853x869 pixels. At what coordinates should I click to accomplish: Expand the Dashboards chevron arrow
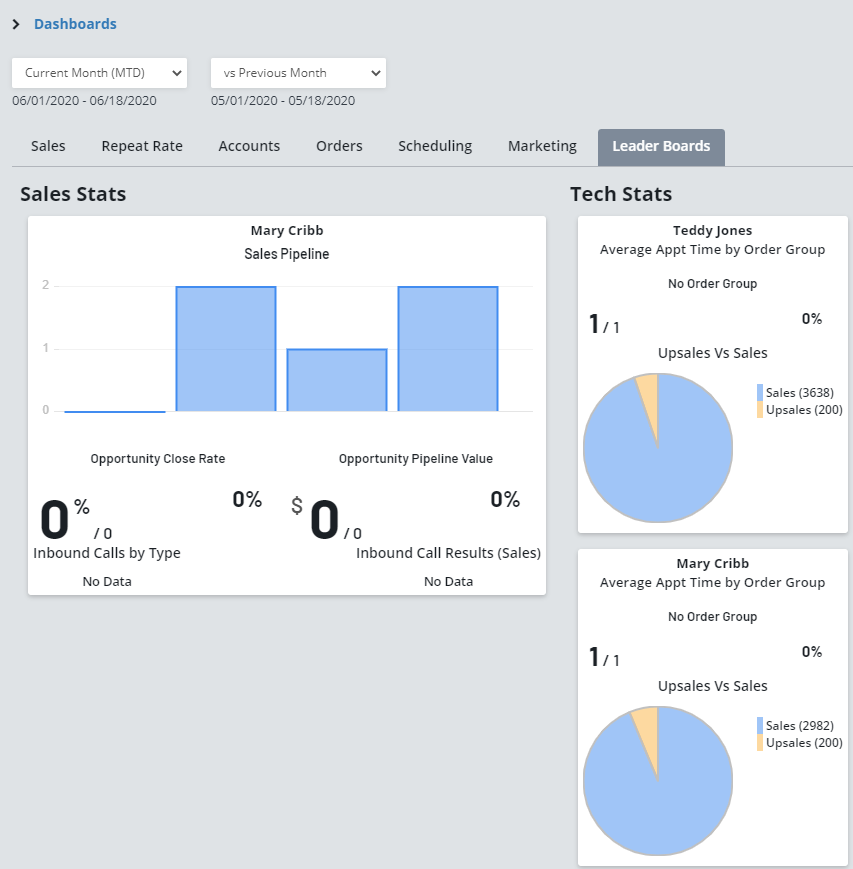16,24
